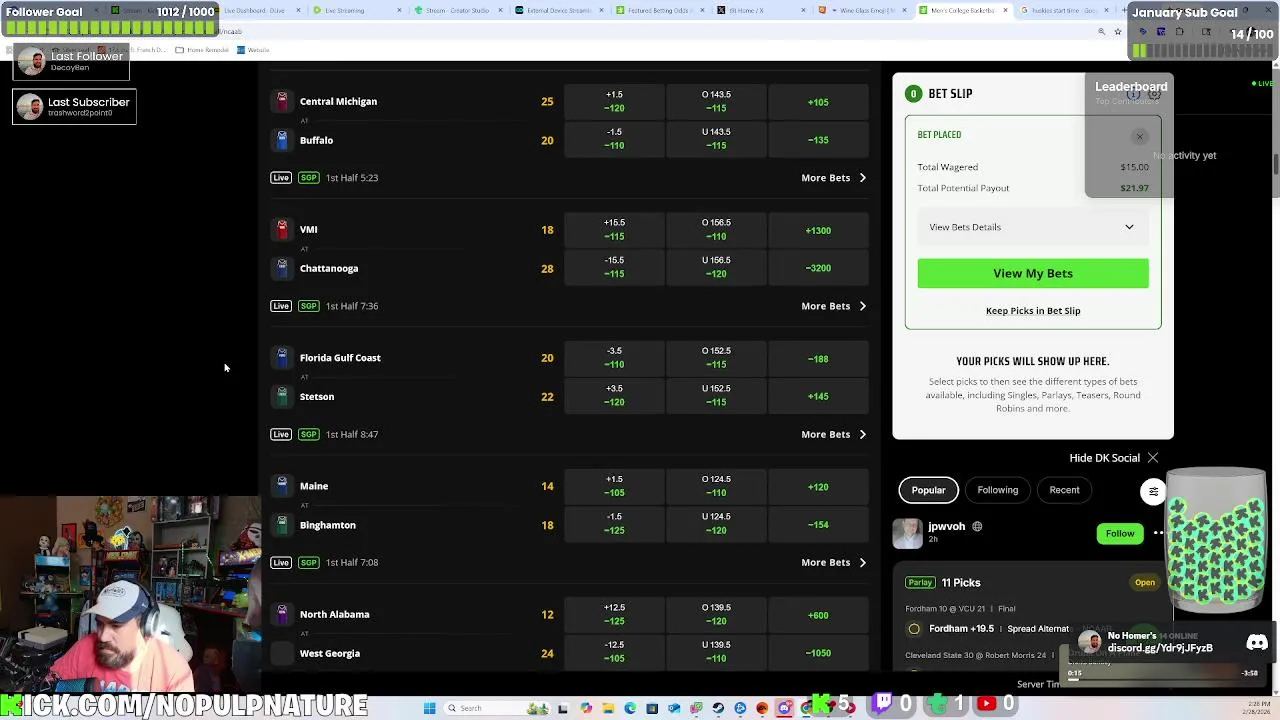Open the Home Remodel bookmark folder

(x=202, y=50)
